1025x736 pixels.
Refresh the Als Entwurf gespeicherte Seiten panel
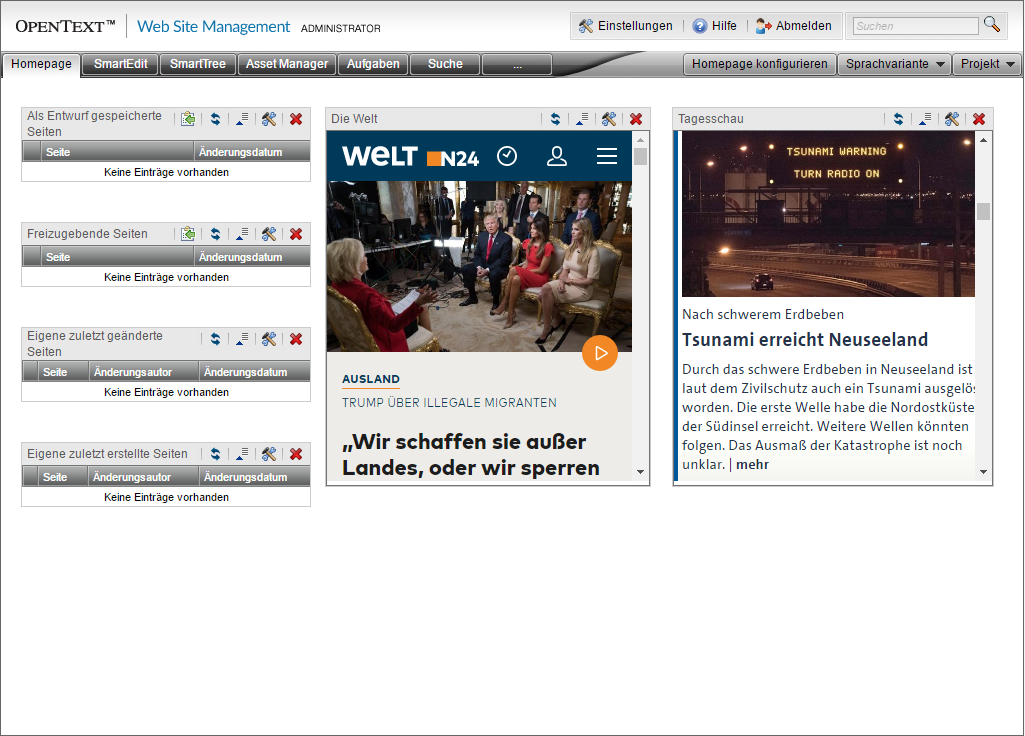pyautogui.click(x=215, y=119)
